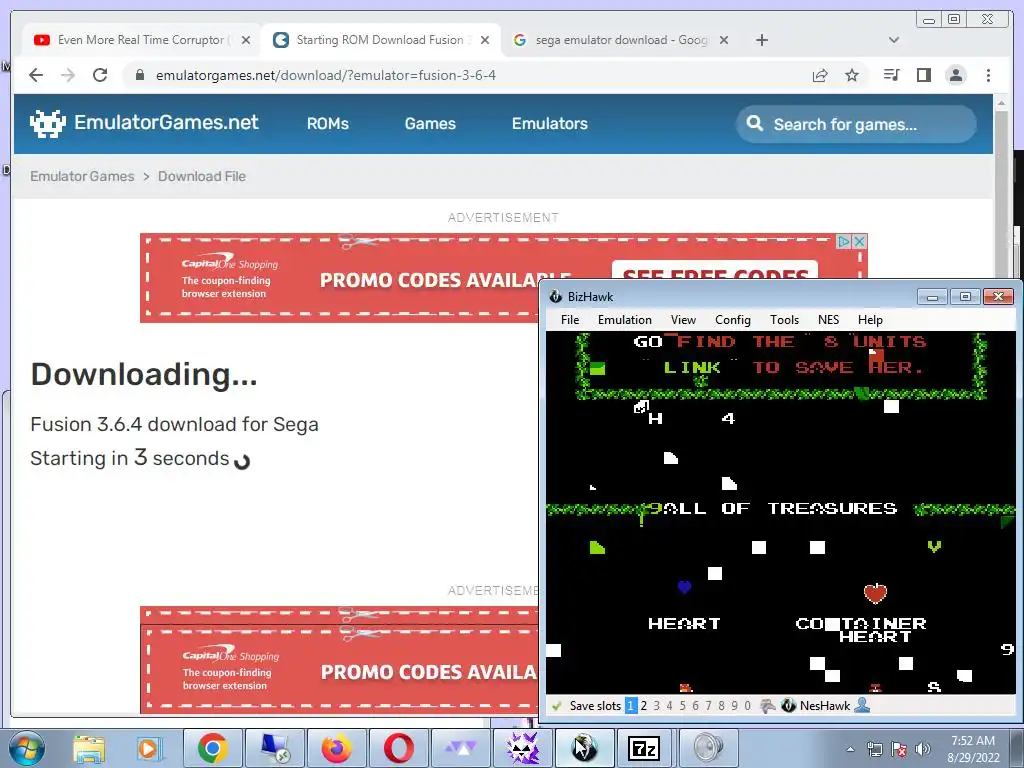
Task: Open Firefox from the taskbar
Action: tap(337, 748)
